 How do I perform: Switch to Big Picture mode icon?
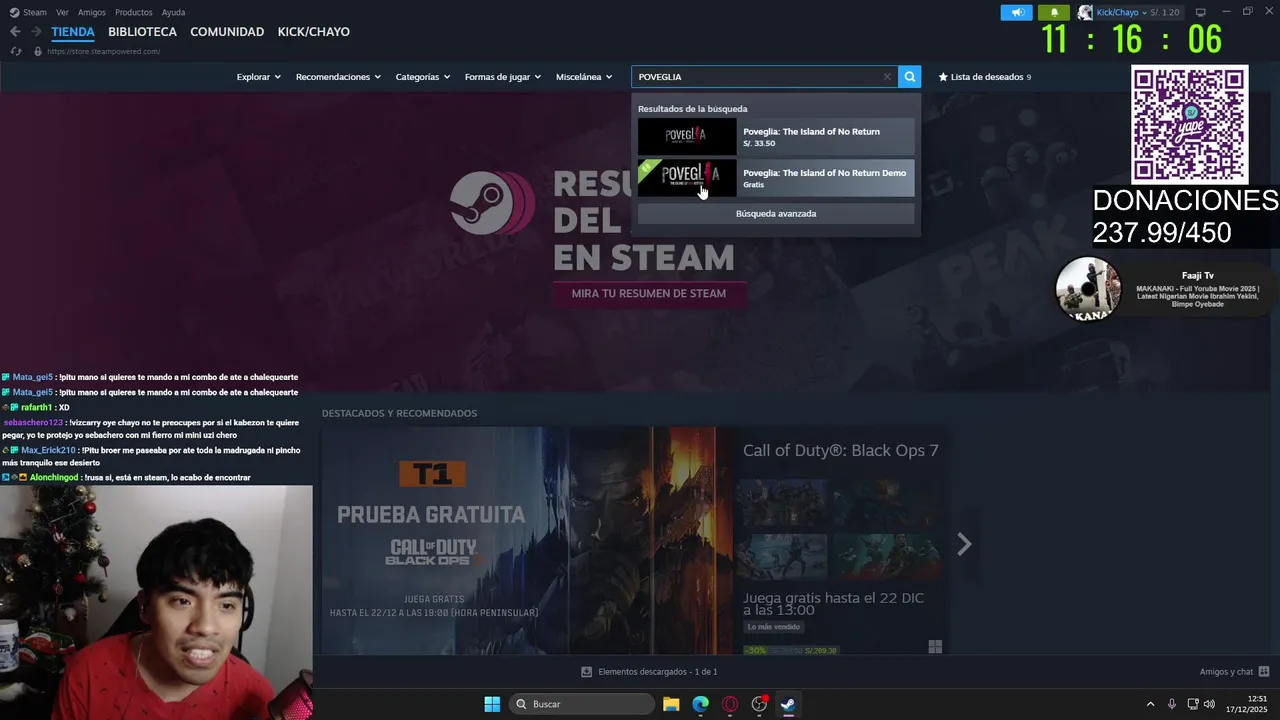pos(1201,12)
